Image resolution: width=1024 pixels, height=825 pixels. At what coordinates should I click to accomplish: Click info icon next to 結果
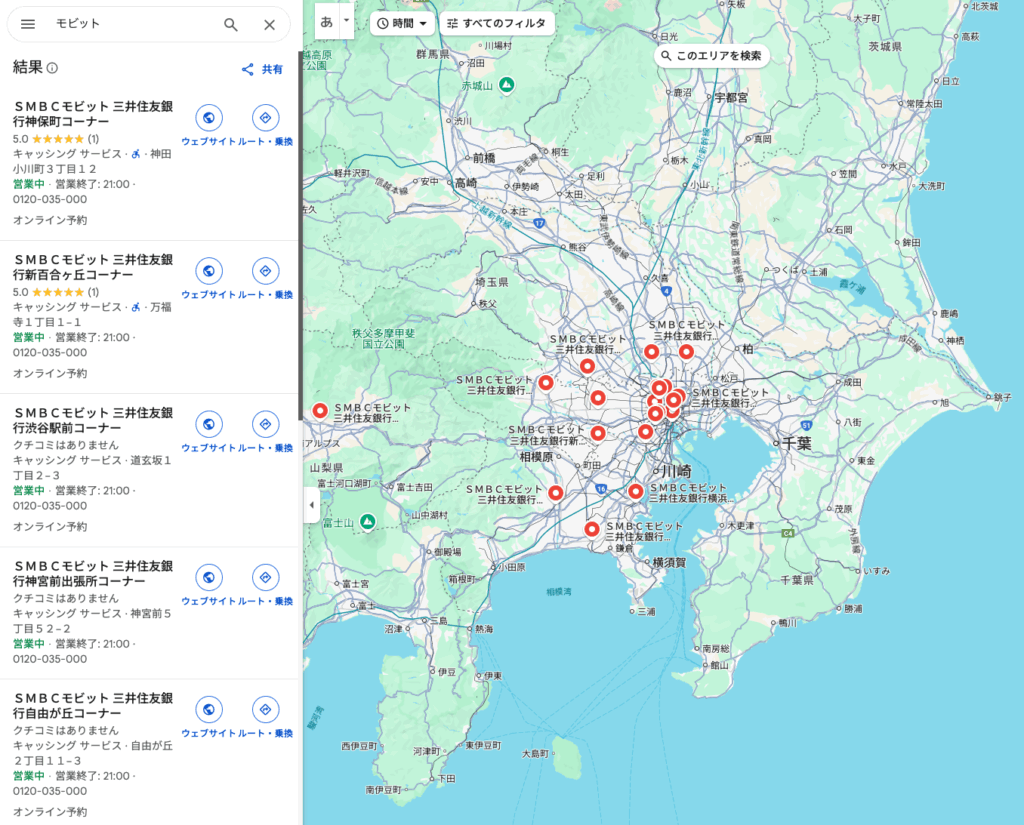[52, 68]
